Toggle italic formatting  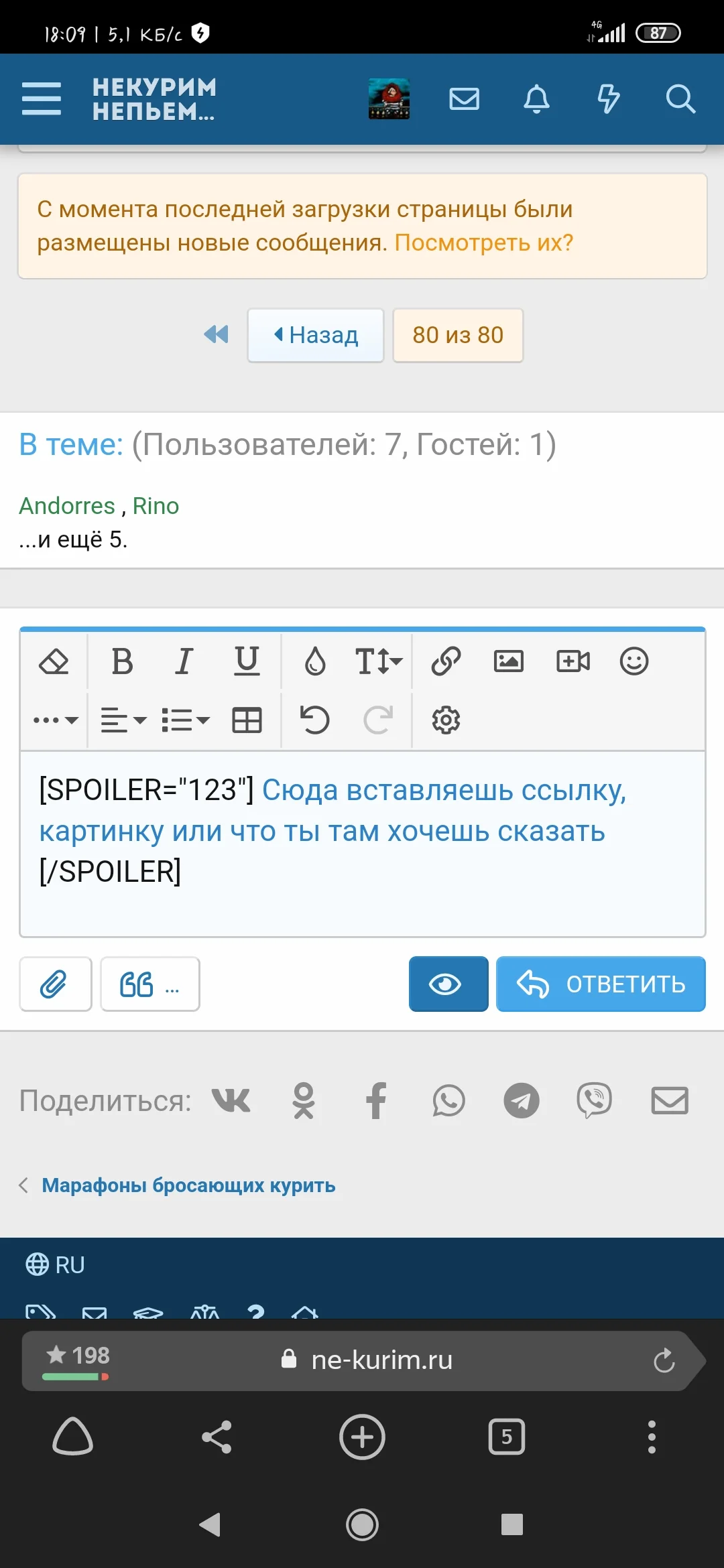(x=183, y=661)
